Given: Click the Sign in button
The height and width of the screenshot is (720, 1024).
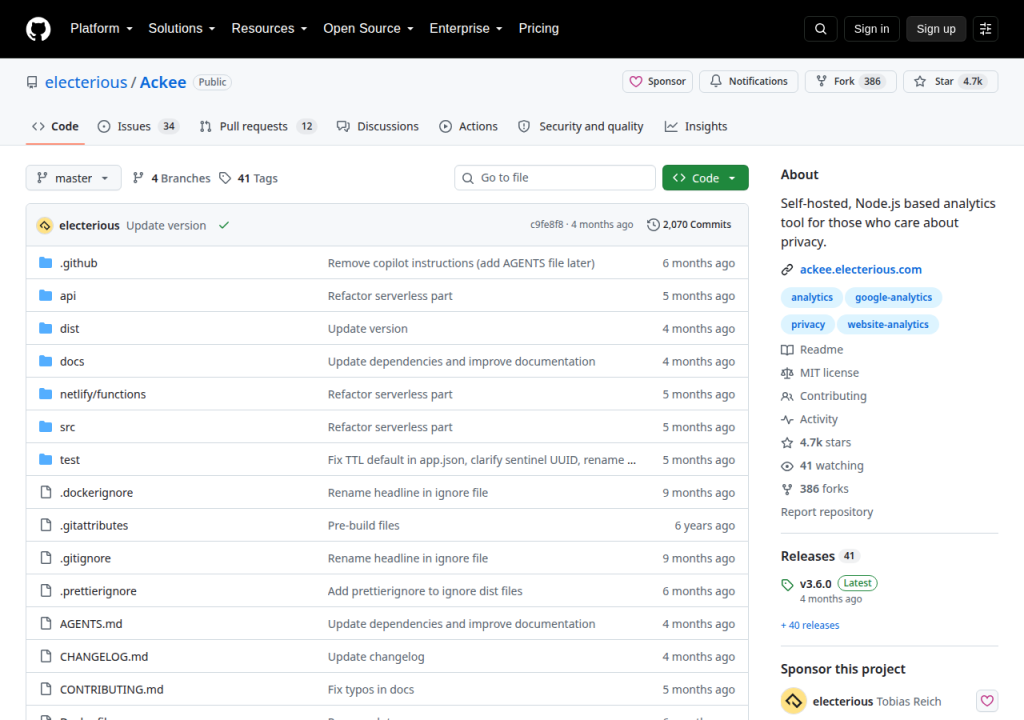Looking at the screenshot, I should click(x=871, y=29).
